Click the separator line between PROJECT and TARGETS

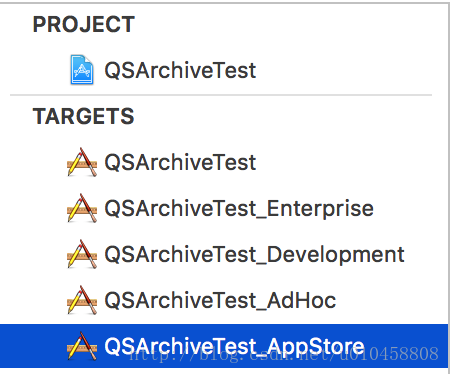coord(221,95)
